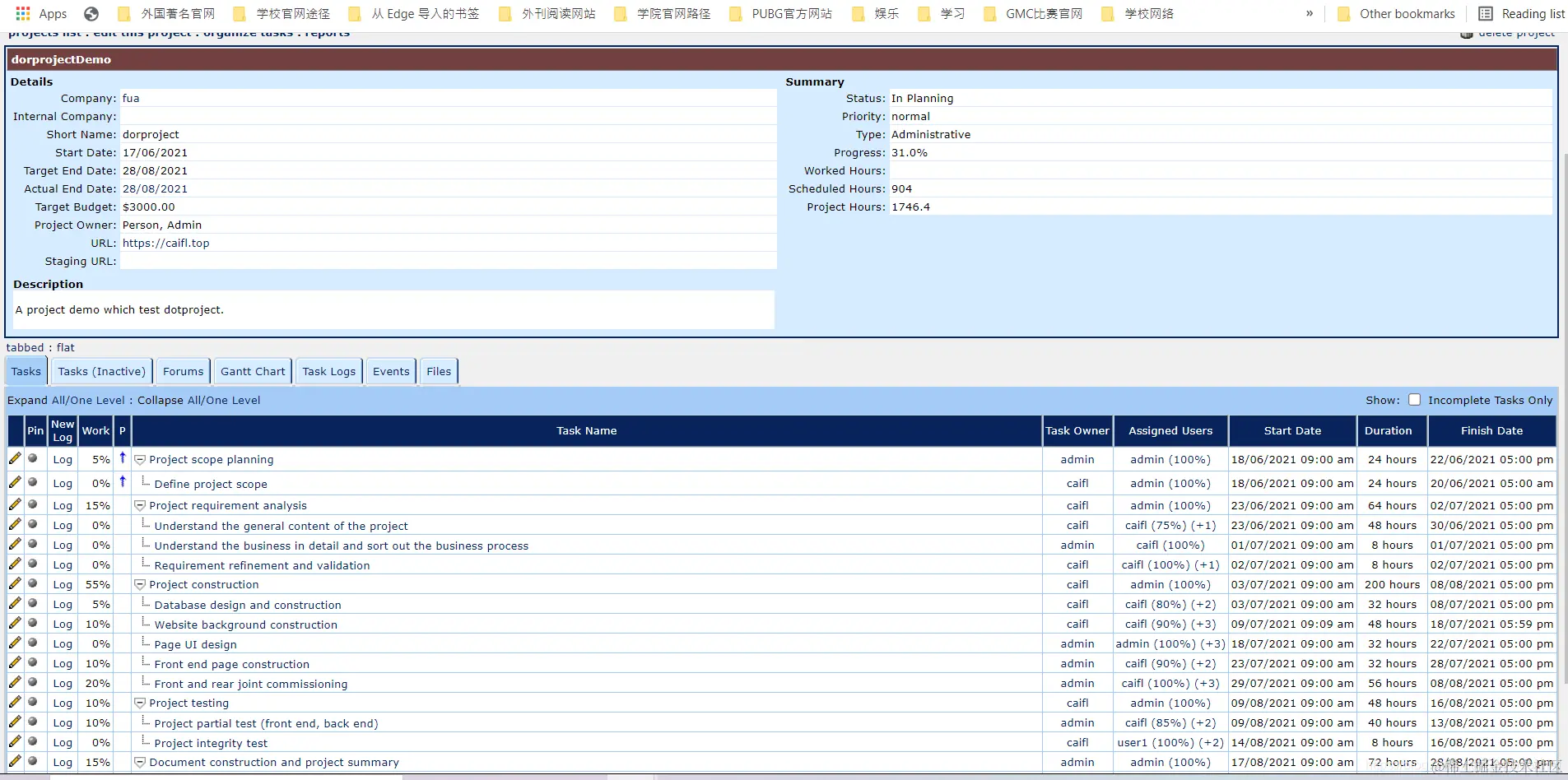Pin the Project construction task

pos(33,583)
